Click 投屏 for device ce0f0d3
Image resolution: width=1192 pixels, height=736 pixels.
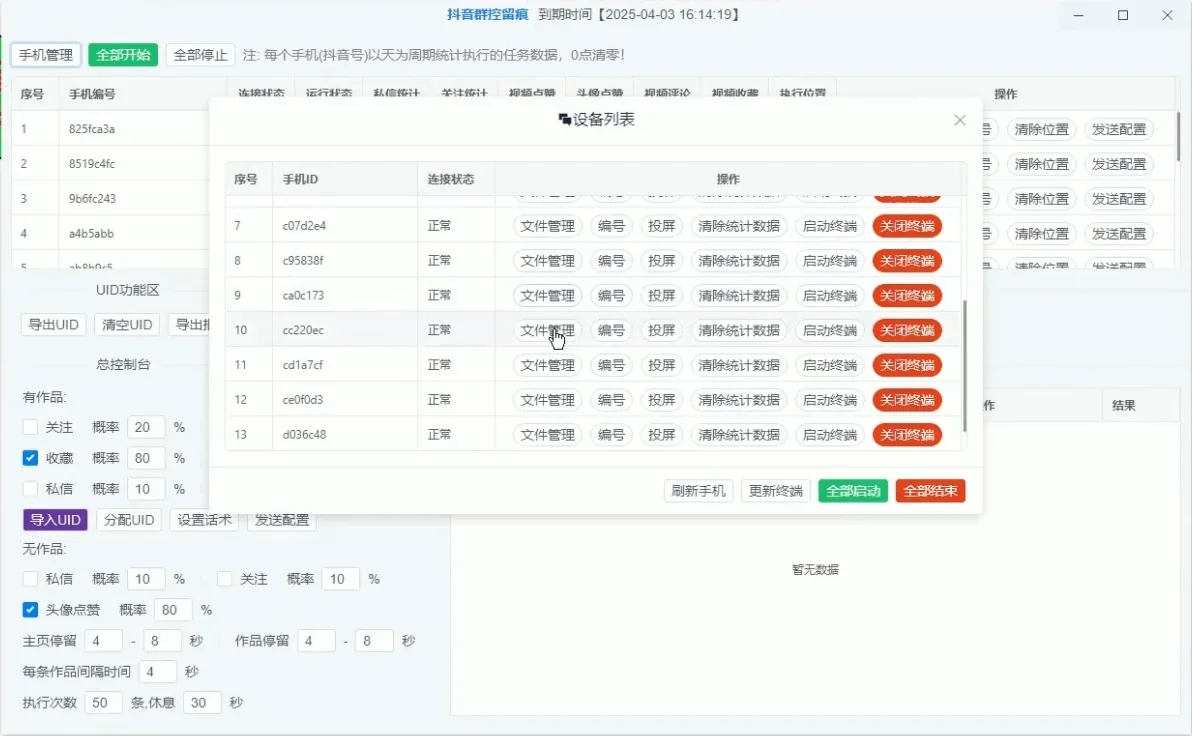[x=661, y=400]
